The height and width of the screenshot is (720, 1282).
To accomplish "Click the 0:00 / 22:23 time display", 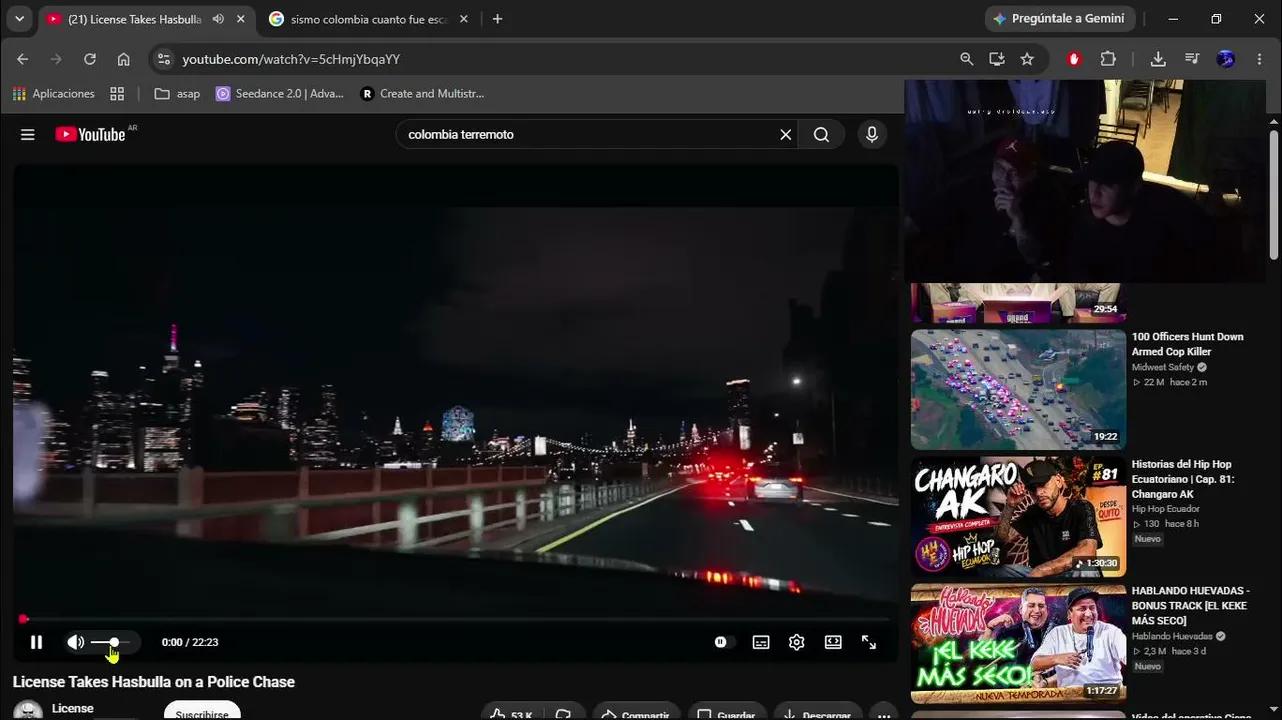I will [x=190, y=642].
